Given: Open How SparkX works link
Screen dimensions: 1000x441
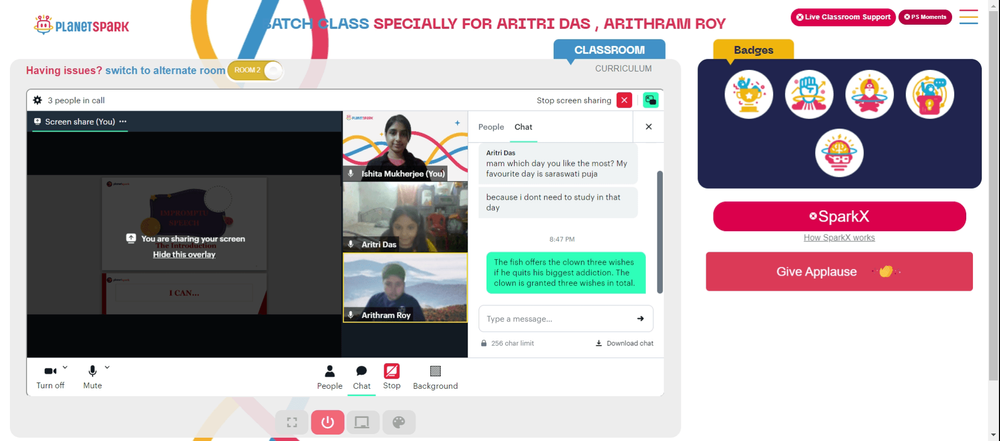Looking at the screenshot, I should point(839,238).
